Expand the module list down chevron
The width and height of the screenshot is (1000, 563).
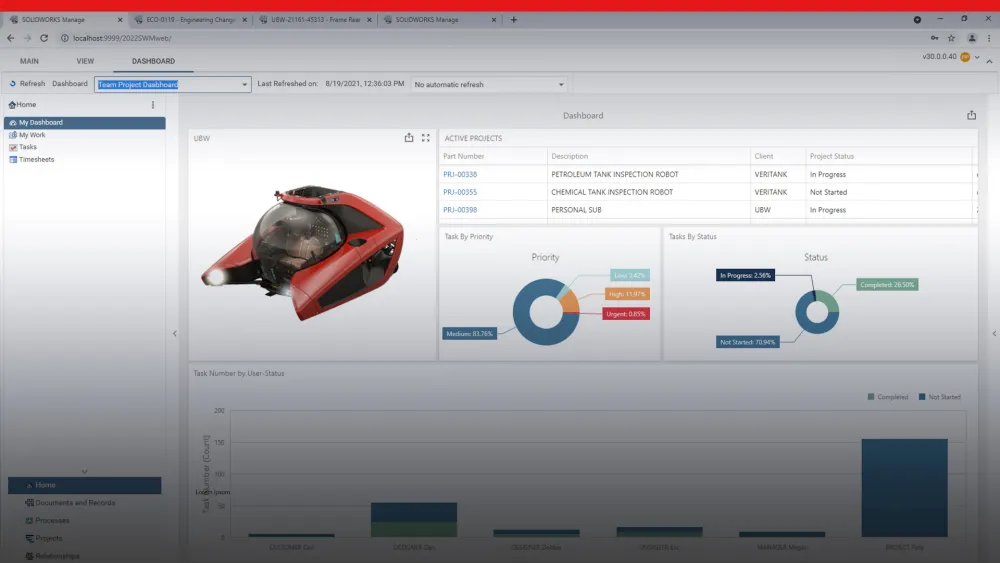click(x=85, y=472)
